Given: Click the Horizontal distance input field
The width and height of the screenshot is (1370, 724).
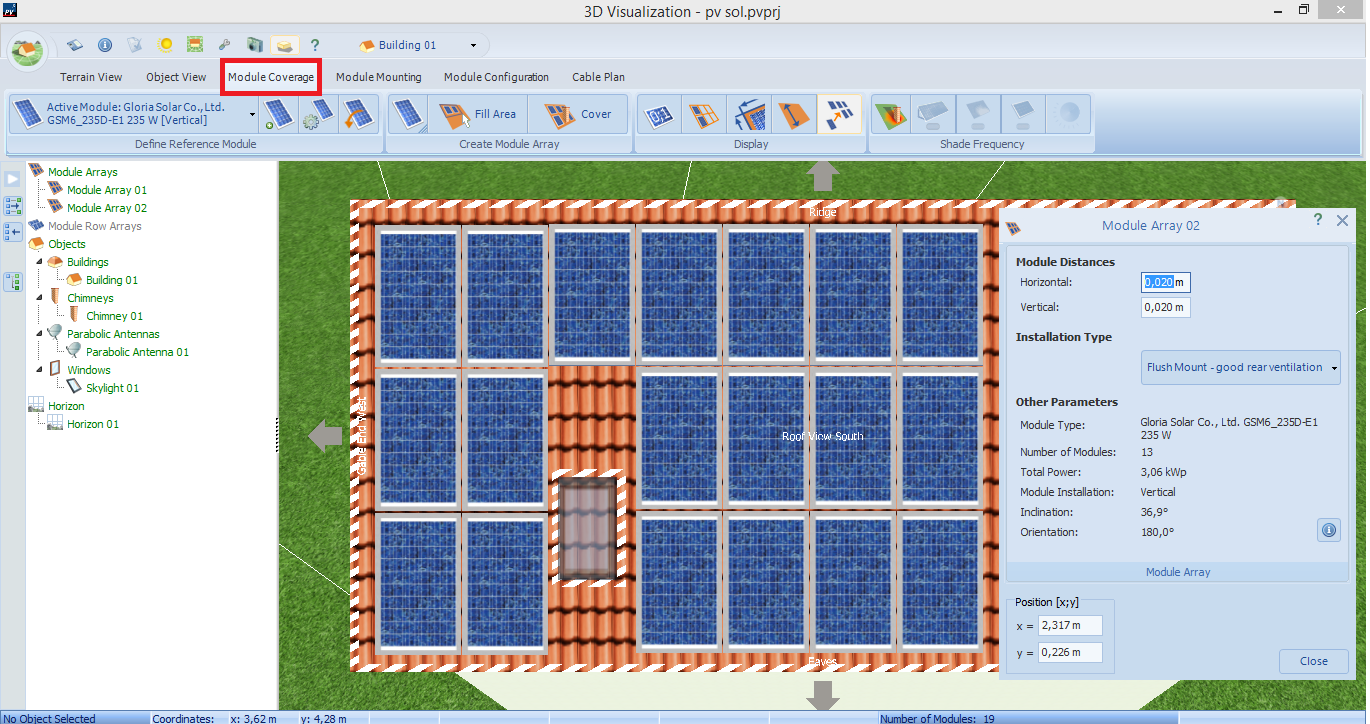Looking at the screenshot, I should click(x=1166, y=282).
